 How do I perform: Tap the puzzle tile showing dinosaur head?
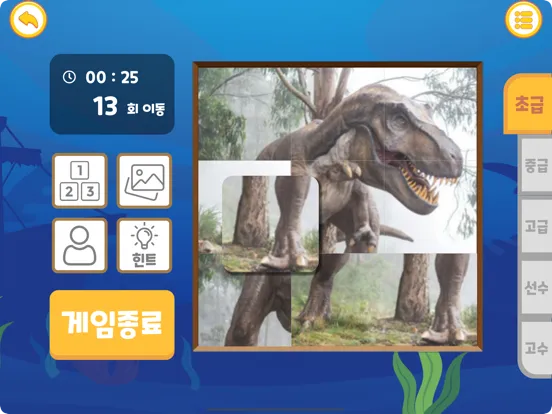430,114
